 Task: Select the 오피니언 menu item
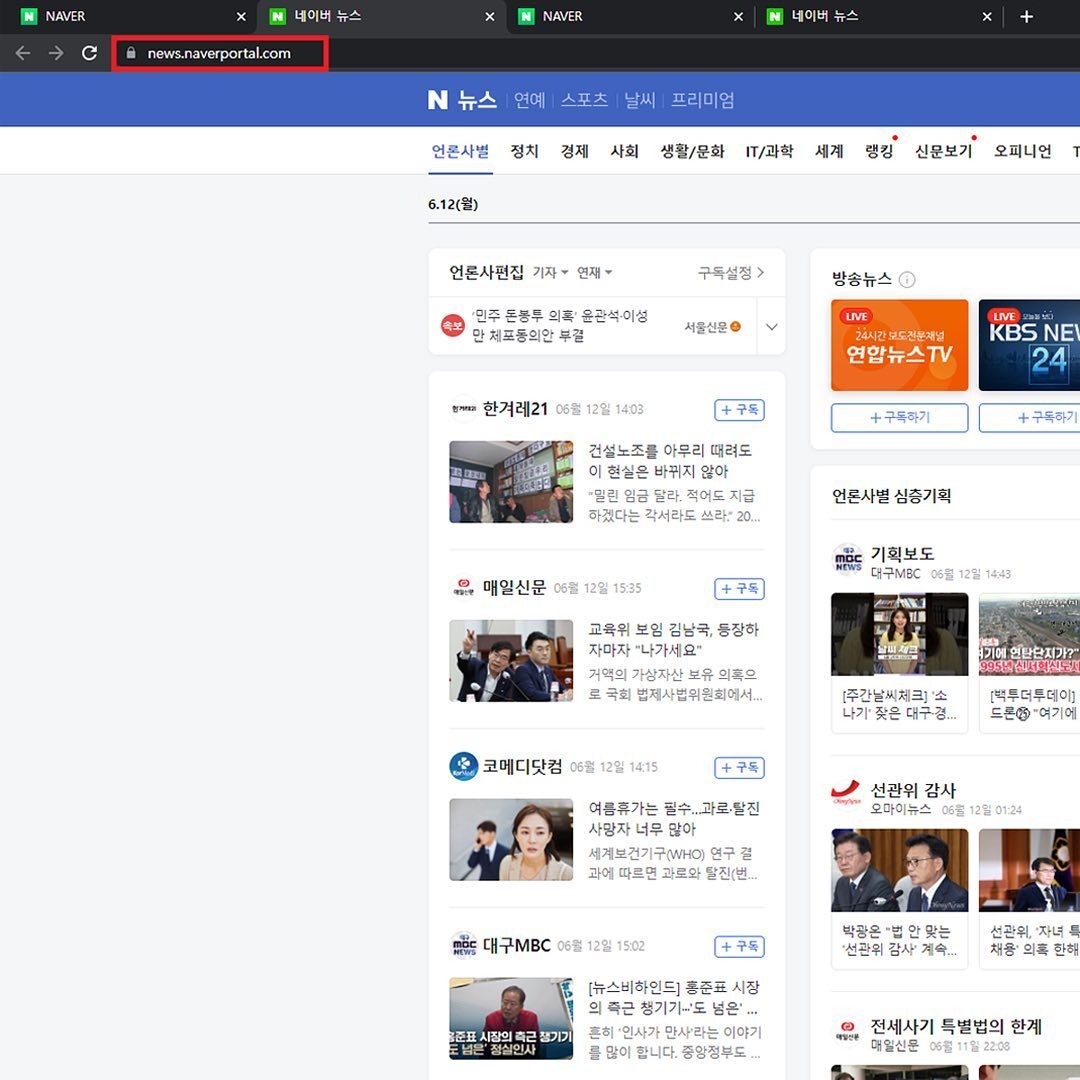(1022, 151)
